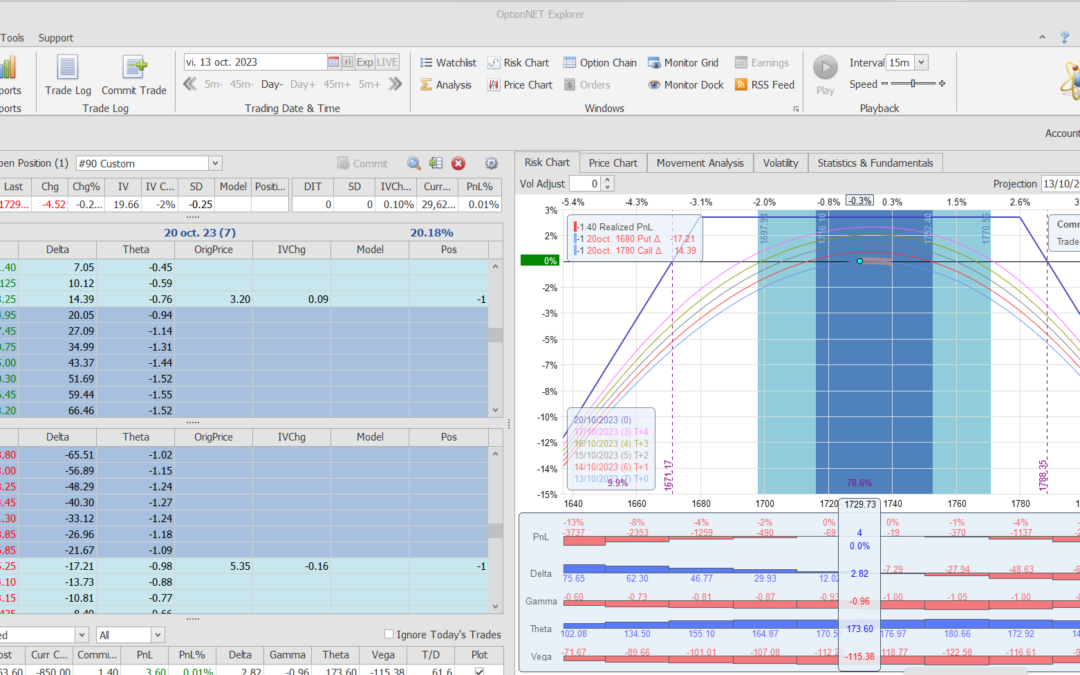Open the Interval 15m dropdown
Viewport: 1080px width, 675px height.
tap(920, 63)
